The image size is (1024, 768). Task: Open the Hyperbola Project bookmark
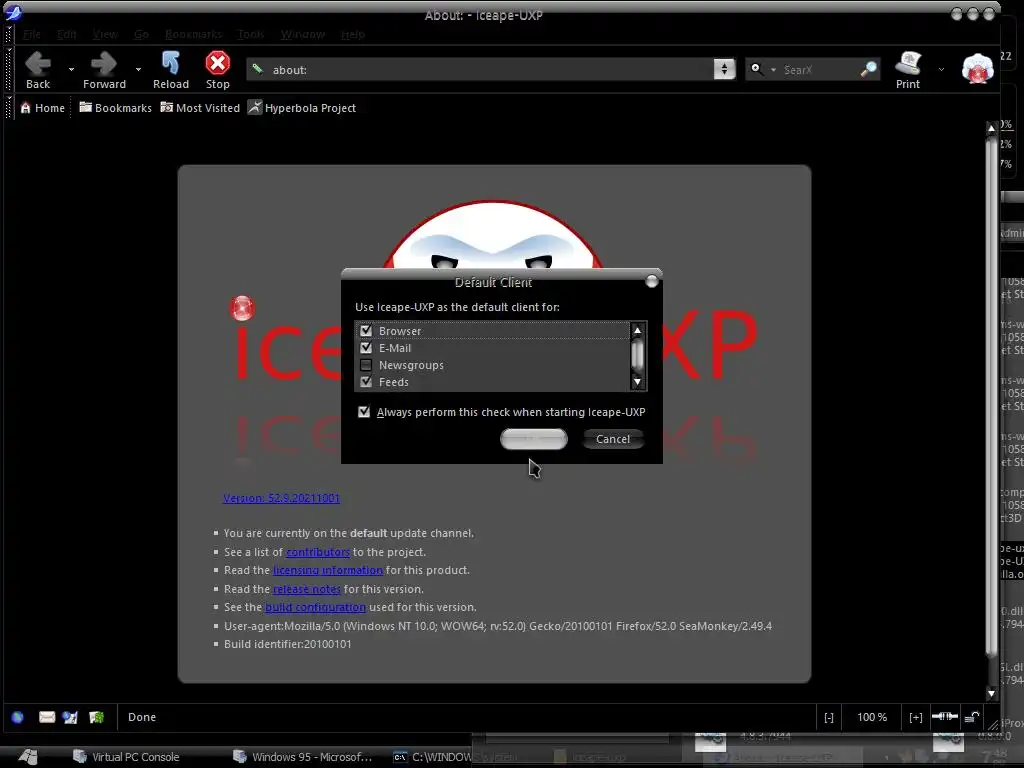pyautogui.click(x=302, y=108)
